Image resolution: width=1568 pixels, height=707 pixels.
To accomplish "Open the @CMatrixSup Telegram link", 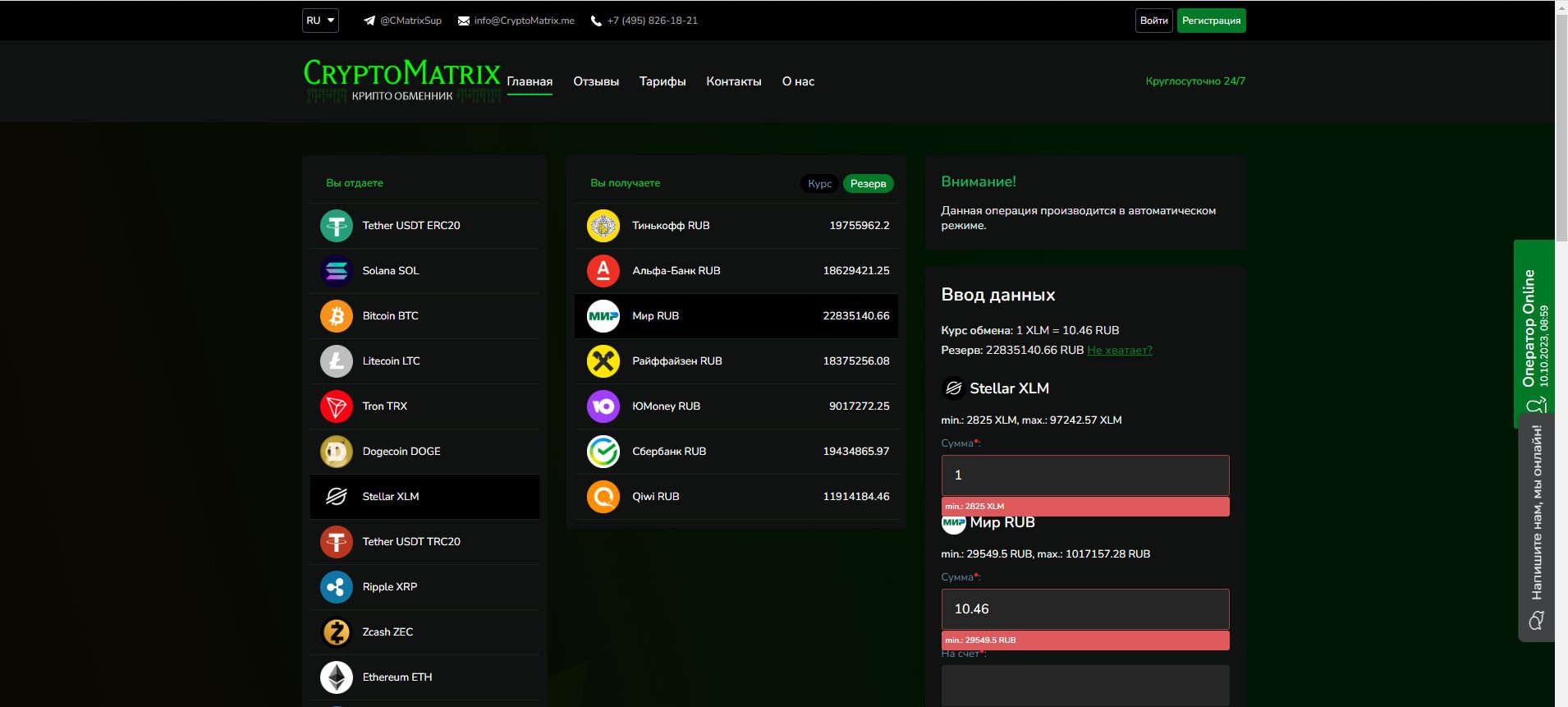I will pos(410,21).
